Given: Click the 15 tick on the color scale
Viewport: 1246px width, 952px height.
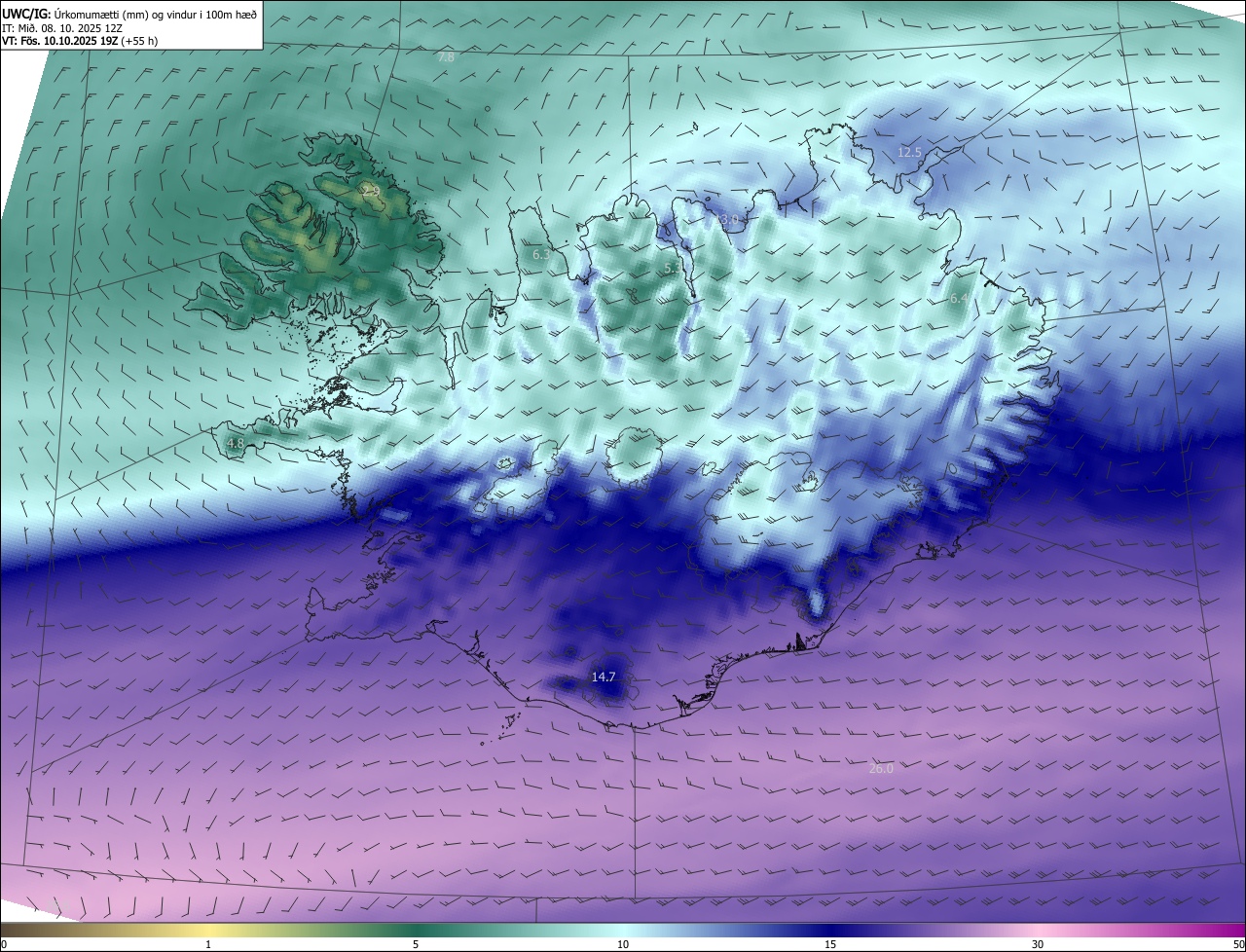Looking at the screenshot, I should (830, 944).
